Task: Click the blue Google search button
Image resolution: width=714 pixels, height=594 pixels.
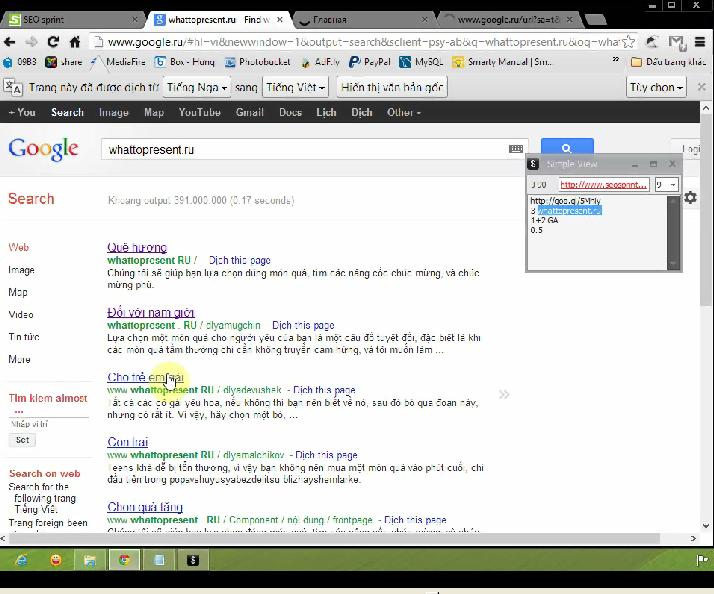Action: tap(567, 147)
